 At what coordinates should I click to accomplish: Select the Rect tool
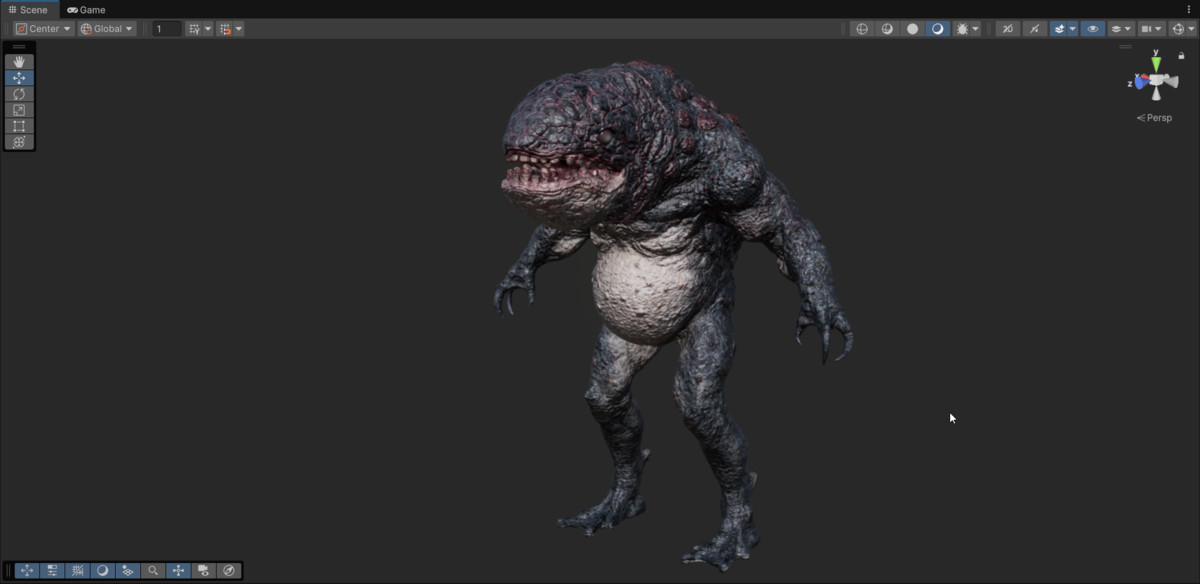[x=19, y=126]
